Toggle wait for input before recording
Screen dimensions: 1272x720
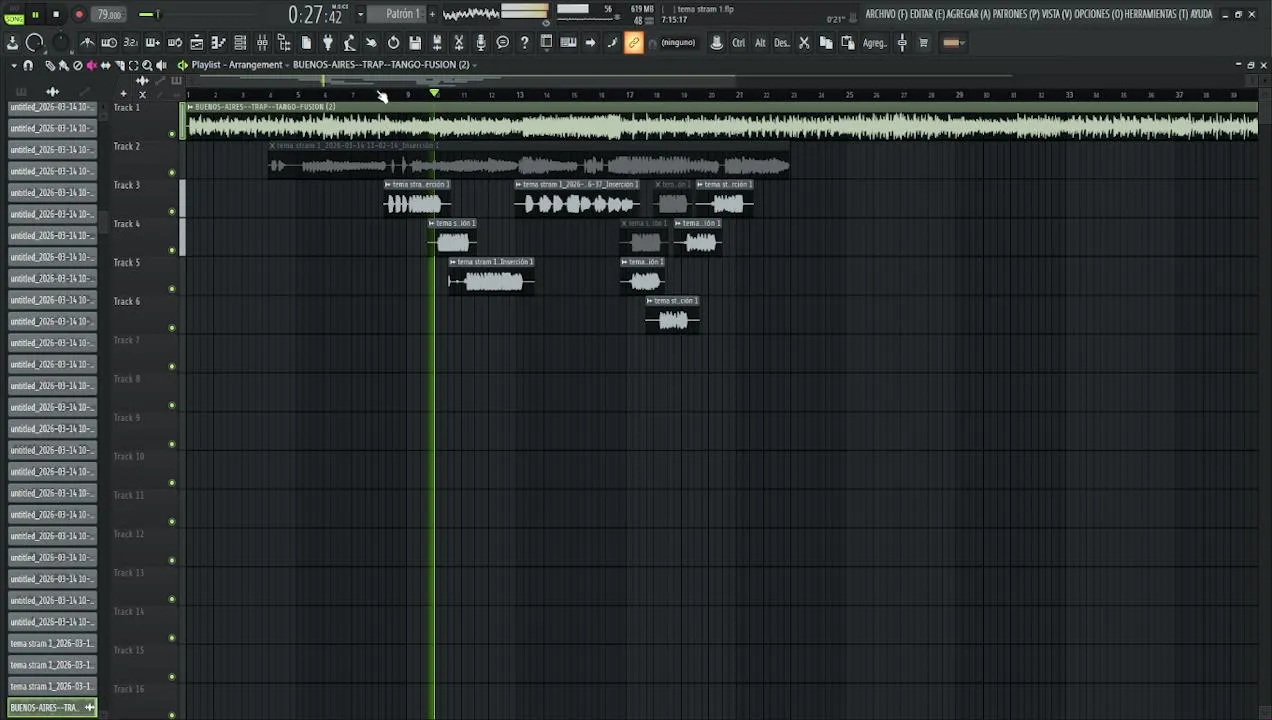(109, 42)
